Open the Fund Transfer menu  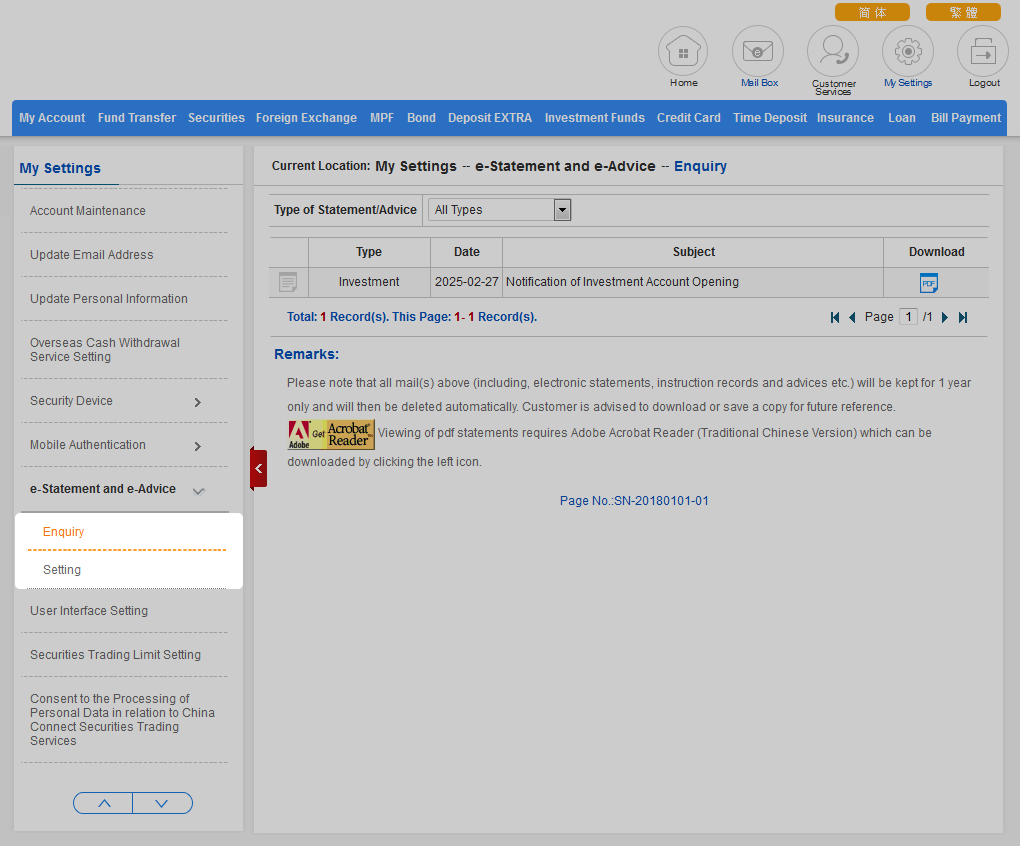pos(137,118)
